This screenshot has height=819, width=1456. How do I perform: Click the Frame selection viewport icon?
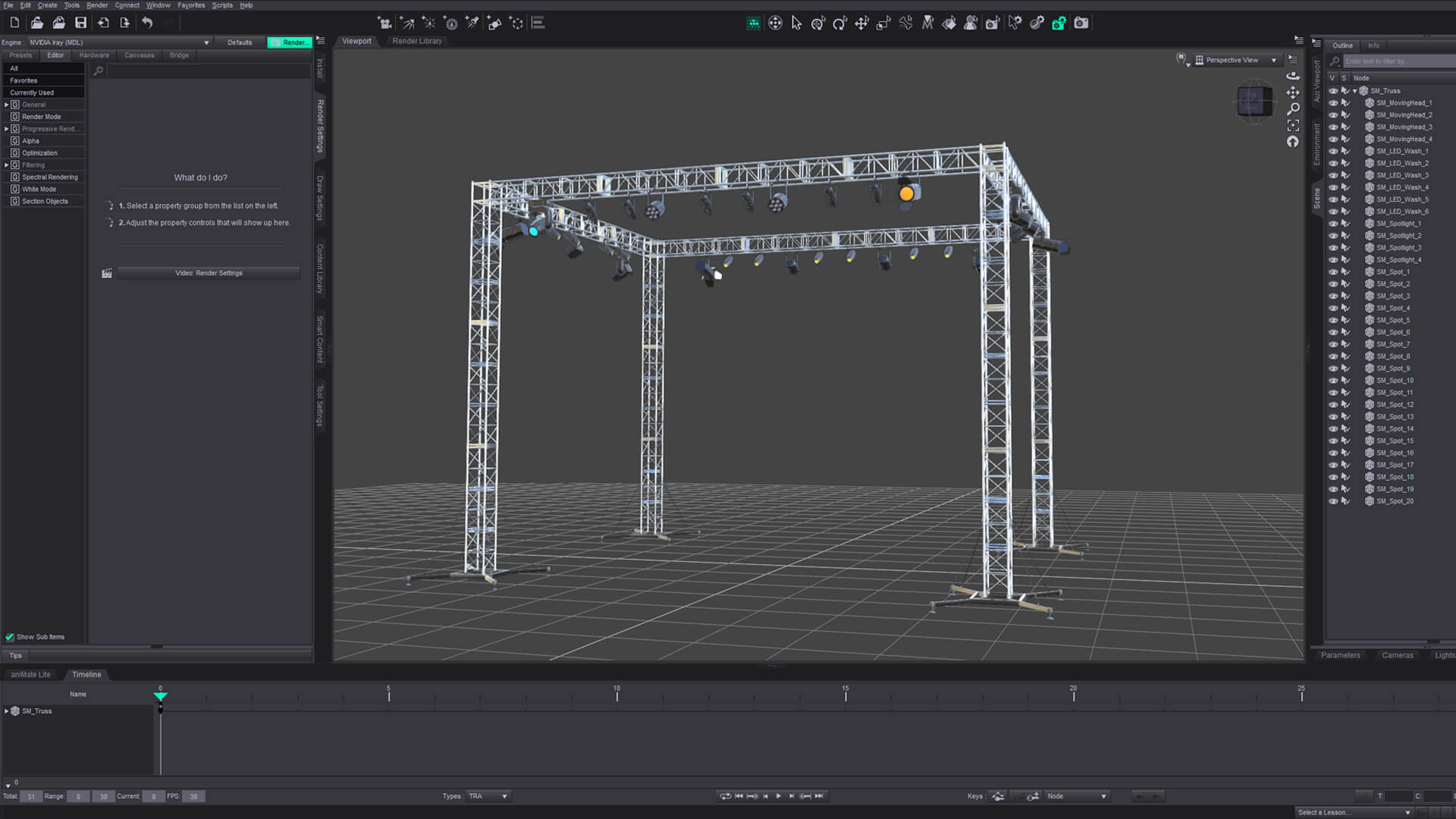[x=1293, y=125]
